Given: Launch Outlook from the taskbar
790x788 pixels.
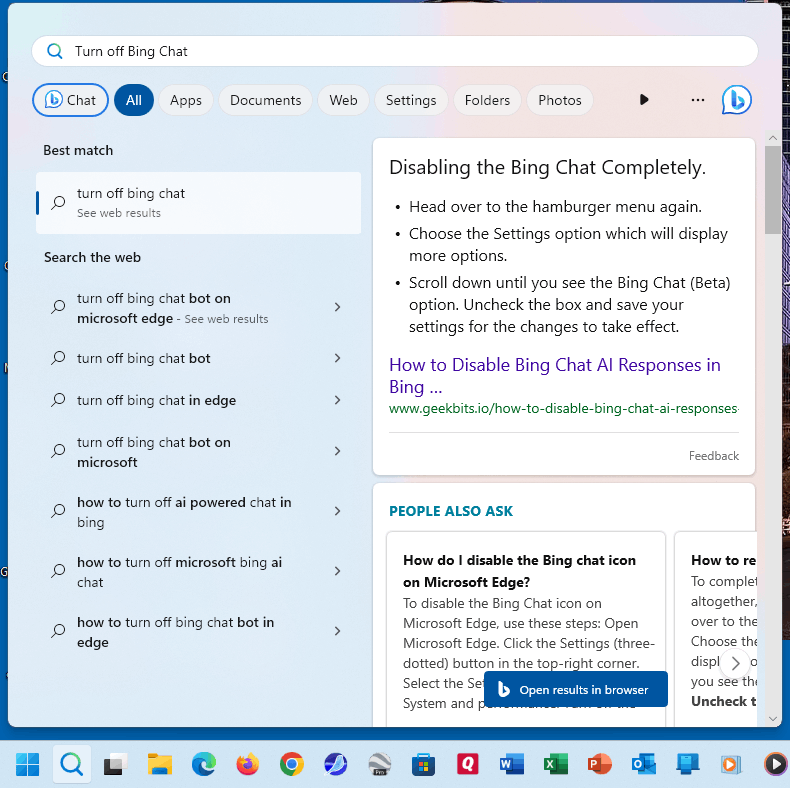Looking at the screenshot, I should (643, 765).
